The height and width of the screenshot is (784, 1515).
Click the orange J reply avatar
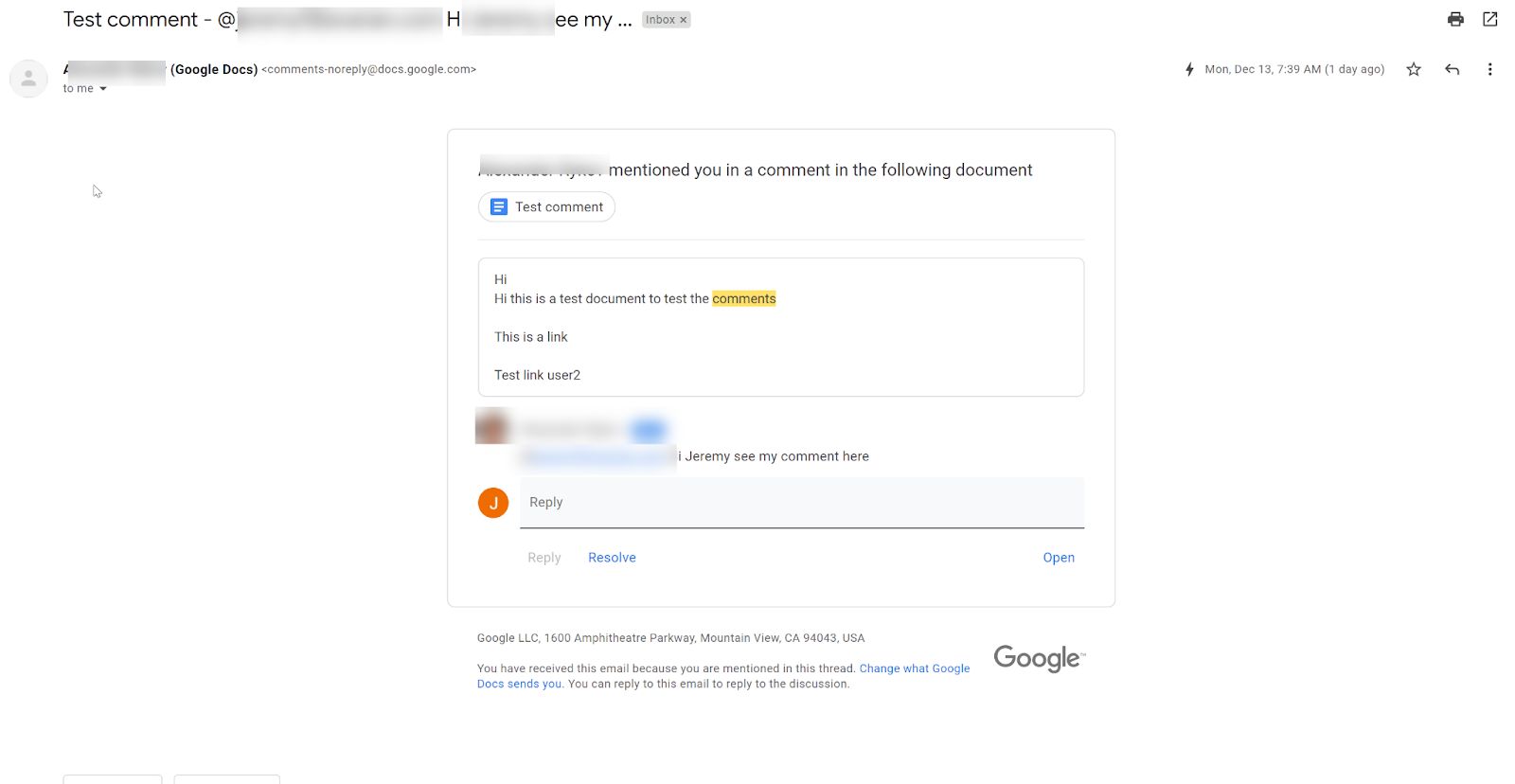[492, 503]
